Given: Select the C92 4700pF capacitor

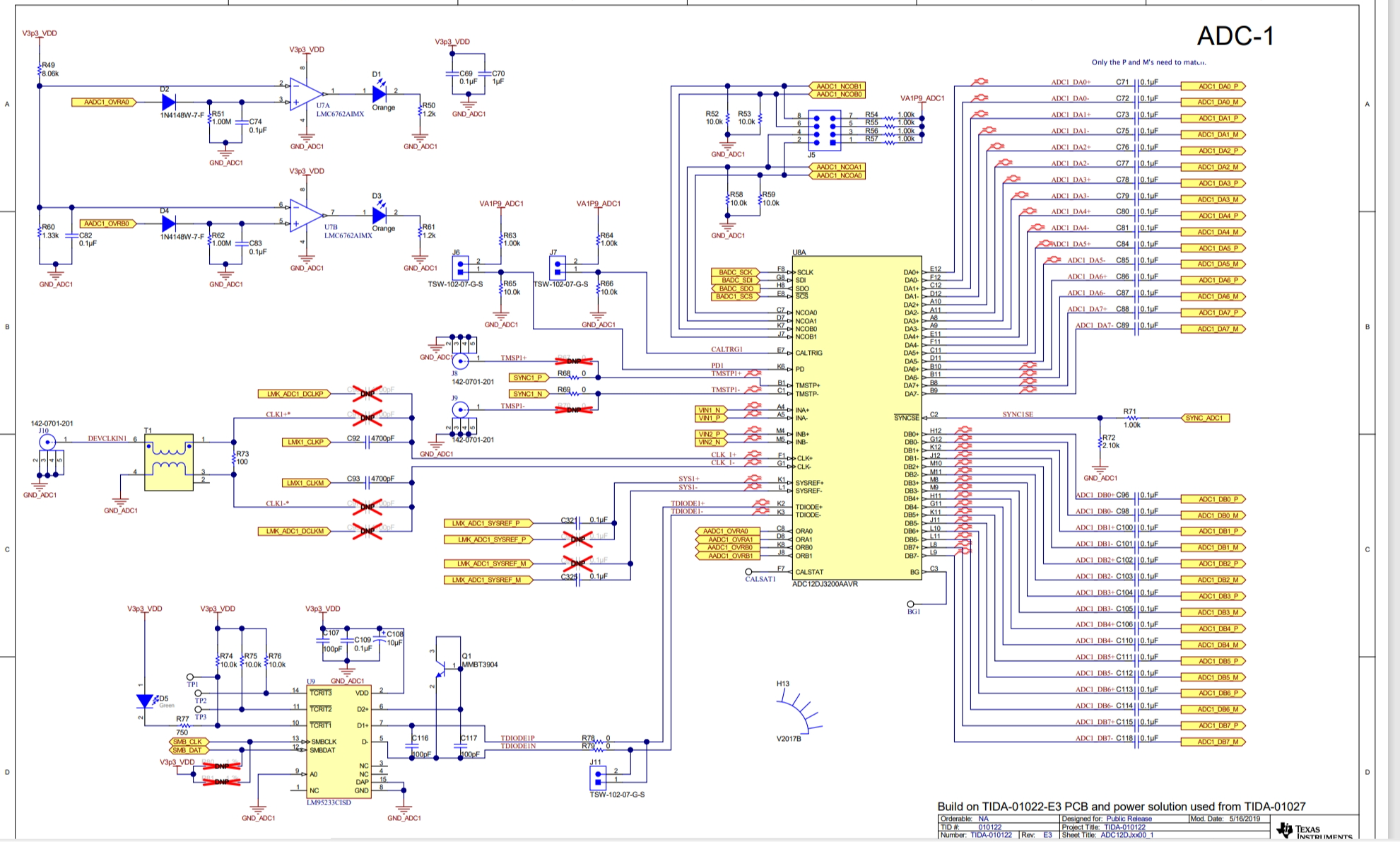Looking at the screenshot, I should [x=367, y=443].
